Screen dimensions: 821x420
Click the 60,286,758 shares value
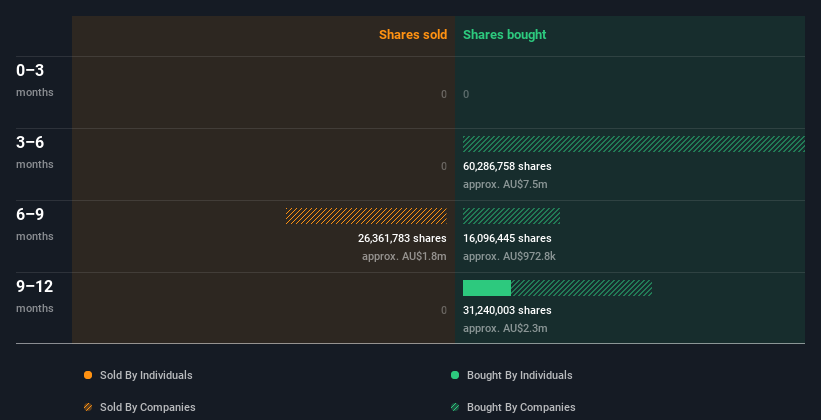point(507,167)
